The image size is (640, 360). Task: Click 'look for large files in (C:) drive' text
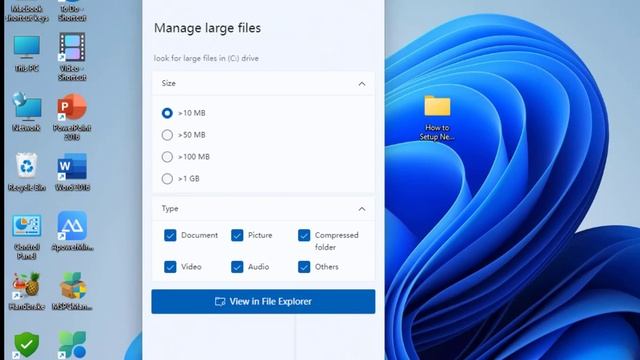click(x=206, y=58)
